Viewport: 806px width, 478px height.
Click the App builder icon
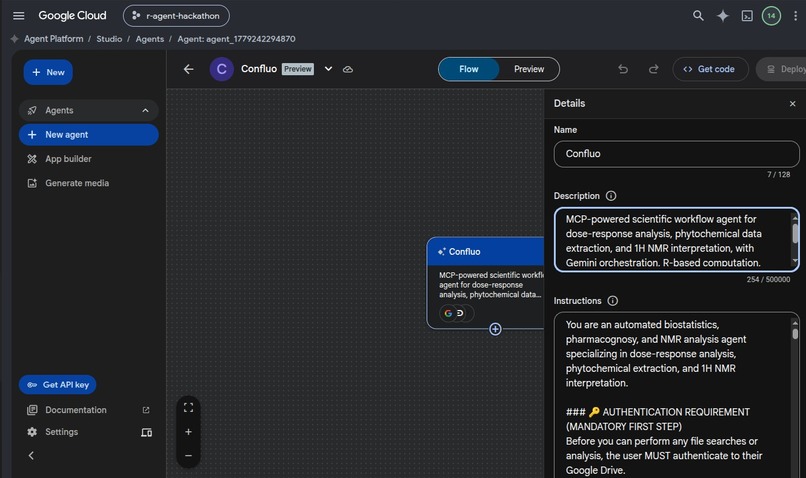coord(32,159)
